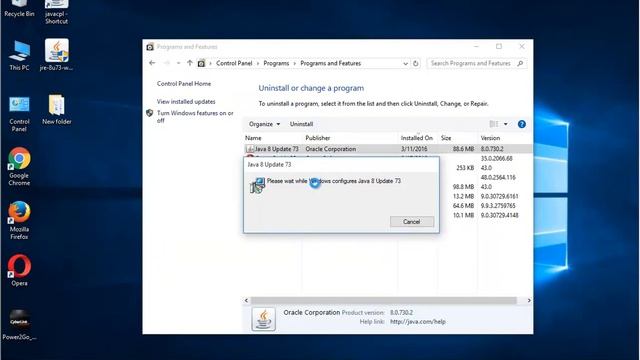Open the Control Panel desktop icon

pos(19,114)
